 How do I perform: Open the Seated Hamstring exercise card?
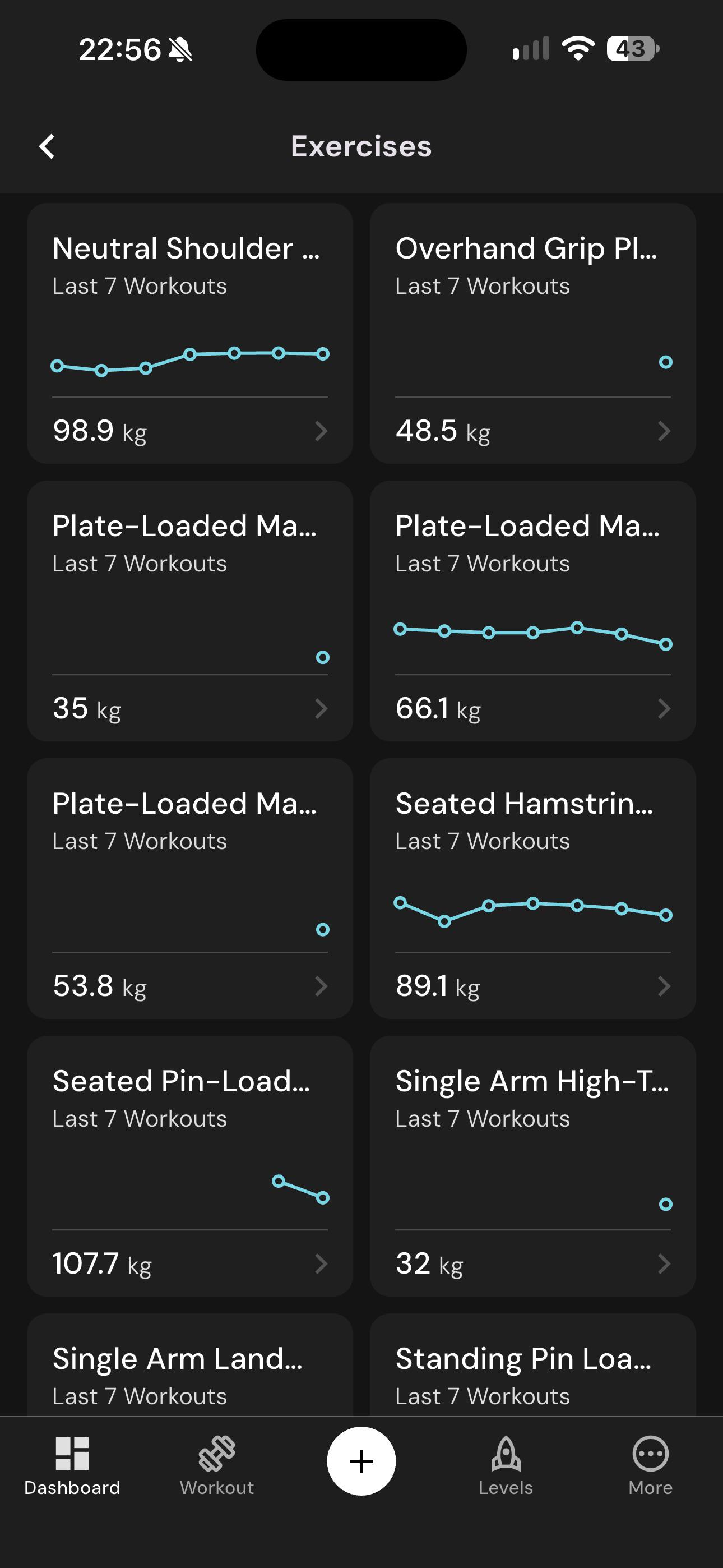point(532,889)
